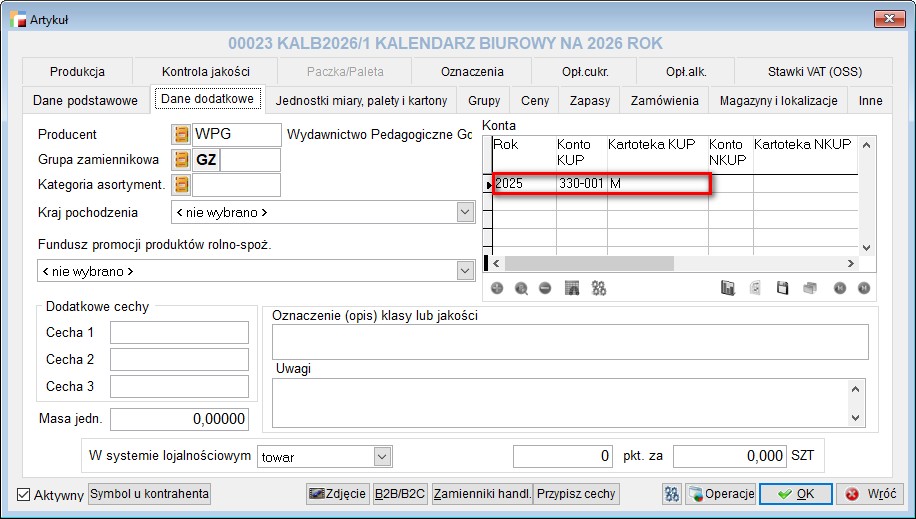916x519 pixels.
Task: Open W systemie lojalnościowym dropdown
Action: coord(381,457)
